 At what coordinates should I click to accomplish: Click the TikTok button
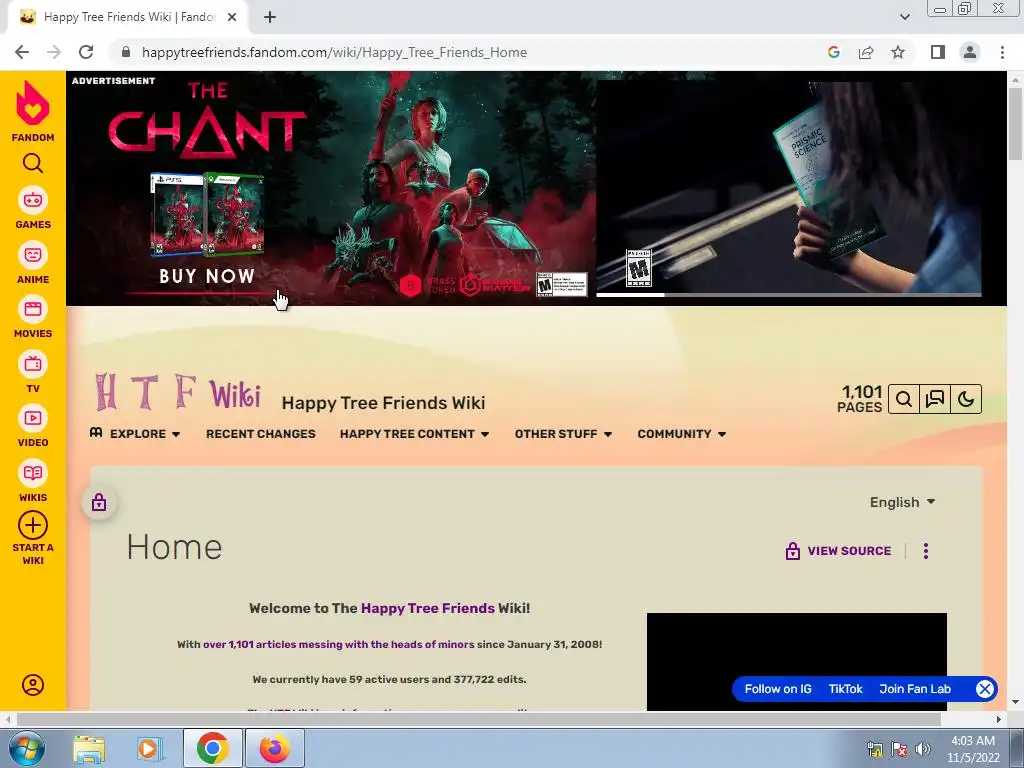(x=846, y=689)
